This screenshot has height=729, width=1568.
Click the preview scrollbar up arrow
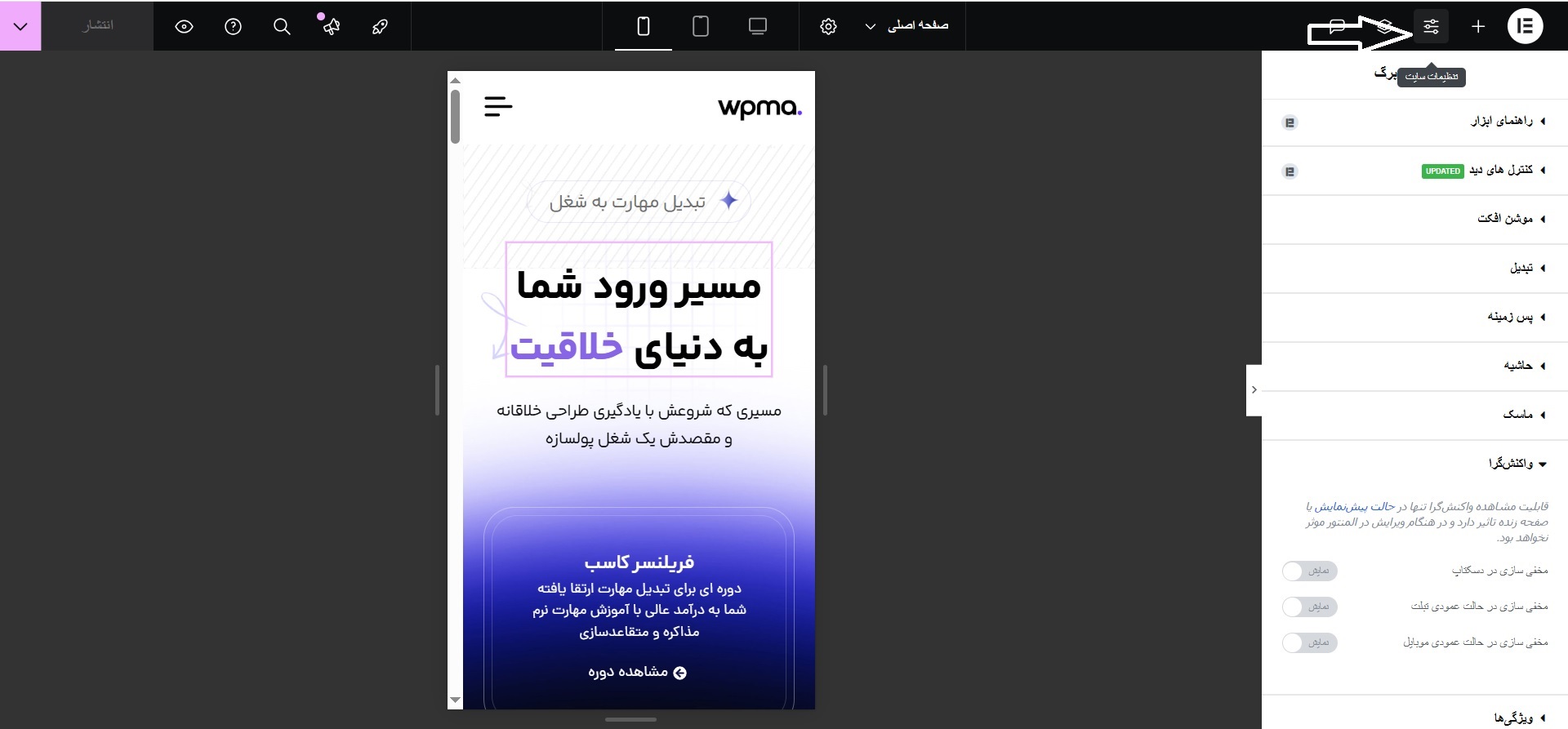[456, 80]
